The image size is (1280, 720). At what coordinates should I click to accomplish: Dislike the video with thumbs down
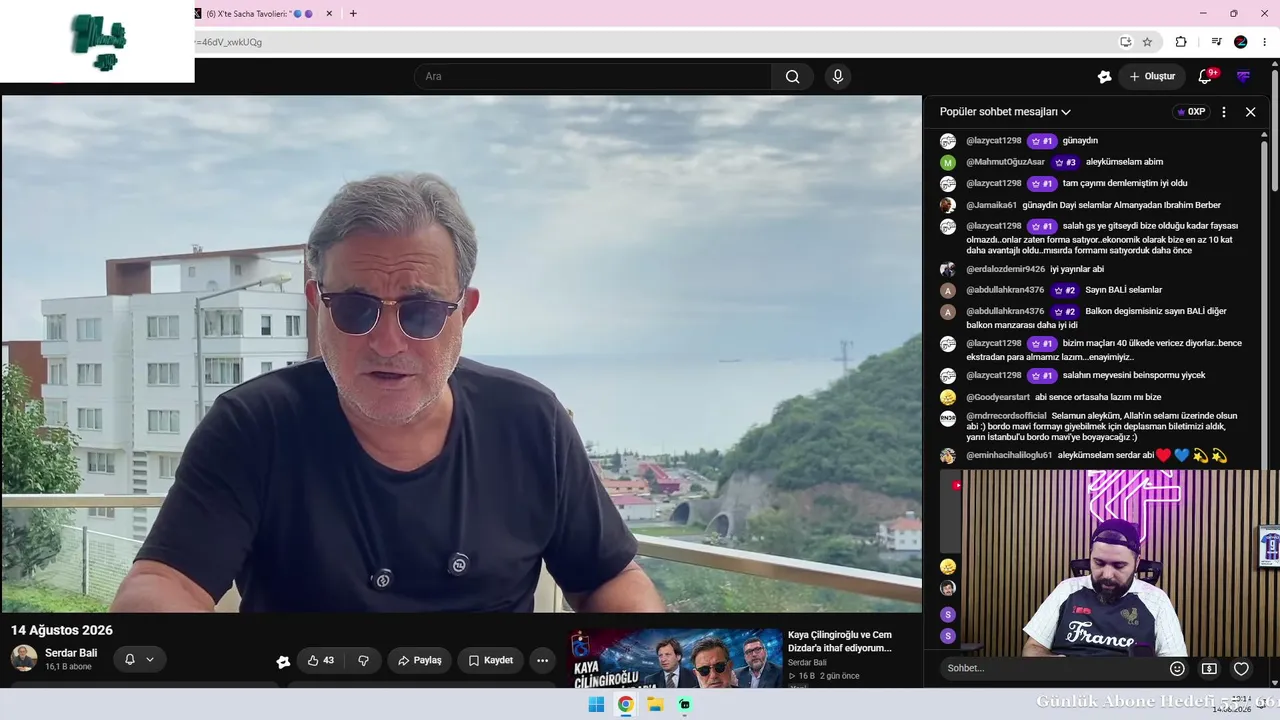pyautogui.click(x=363, y=660)
